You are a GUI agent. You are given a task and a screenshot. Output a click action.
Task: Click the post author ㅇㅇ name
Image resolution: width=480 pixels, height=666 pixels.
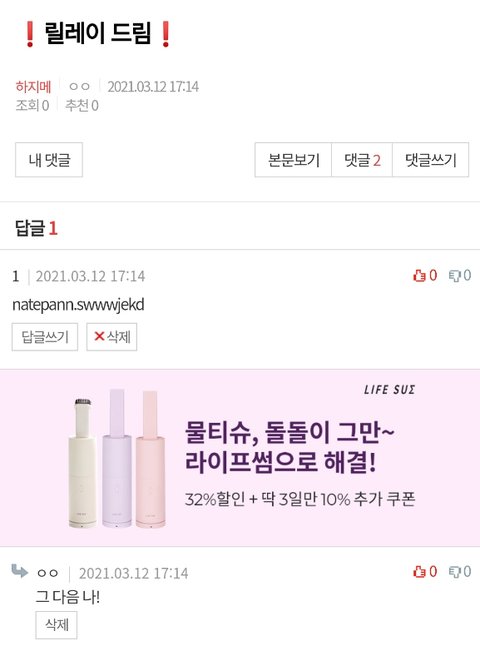(x=79, y=87)
